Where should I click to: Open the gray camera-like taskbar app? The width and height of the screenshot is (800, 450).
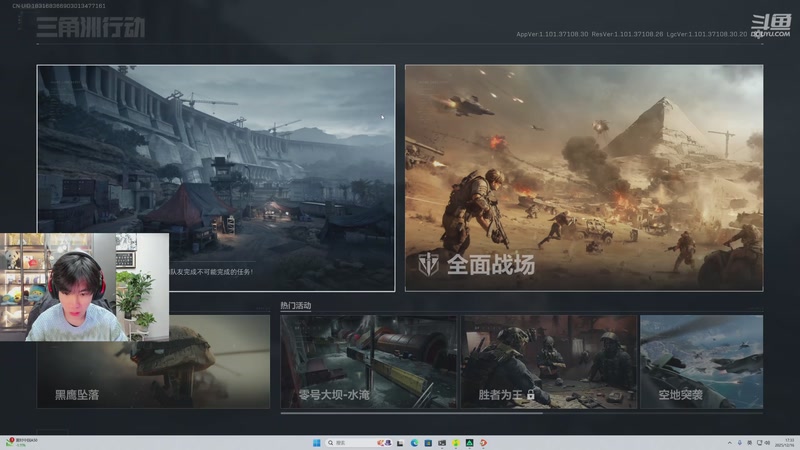click(442, 443)
